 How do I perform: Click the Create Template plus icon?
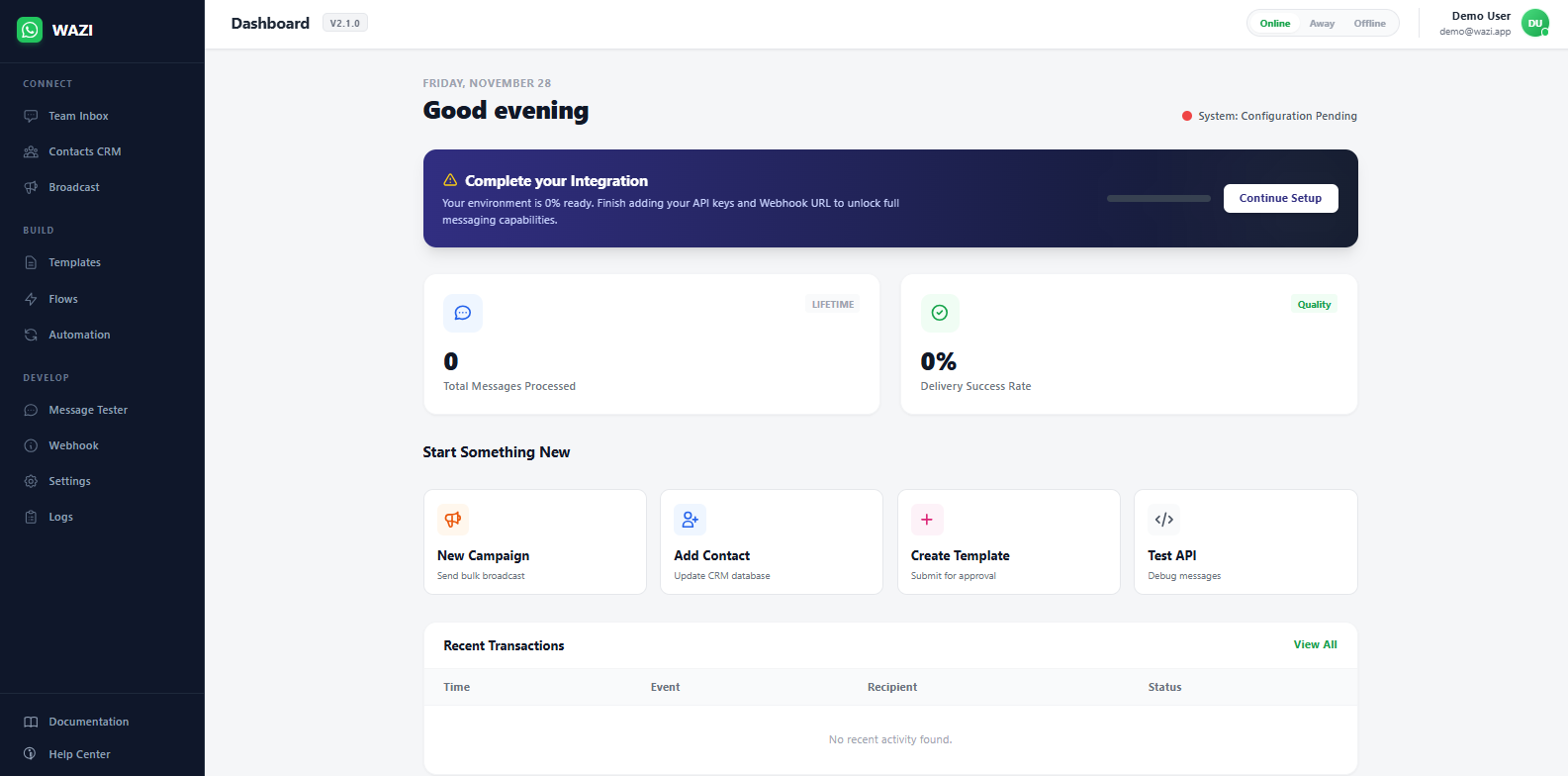[927, 520]
